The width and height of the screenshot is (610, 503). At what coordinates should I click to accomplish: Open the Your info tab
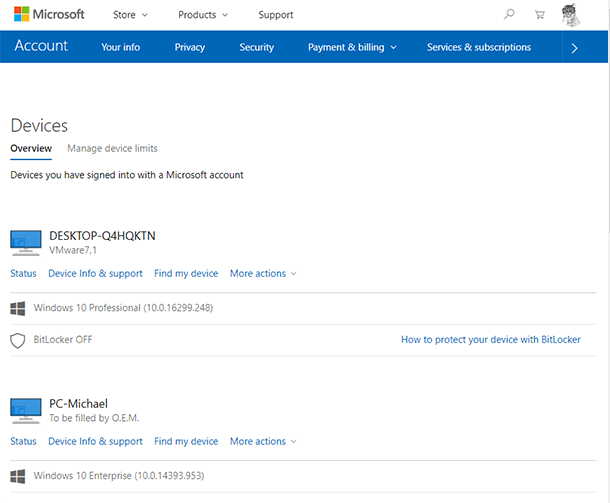pos(121,47)
